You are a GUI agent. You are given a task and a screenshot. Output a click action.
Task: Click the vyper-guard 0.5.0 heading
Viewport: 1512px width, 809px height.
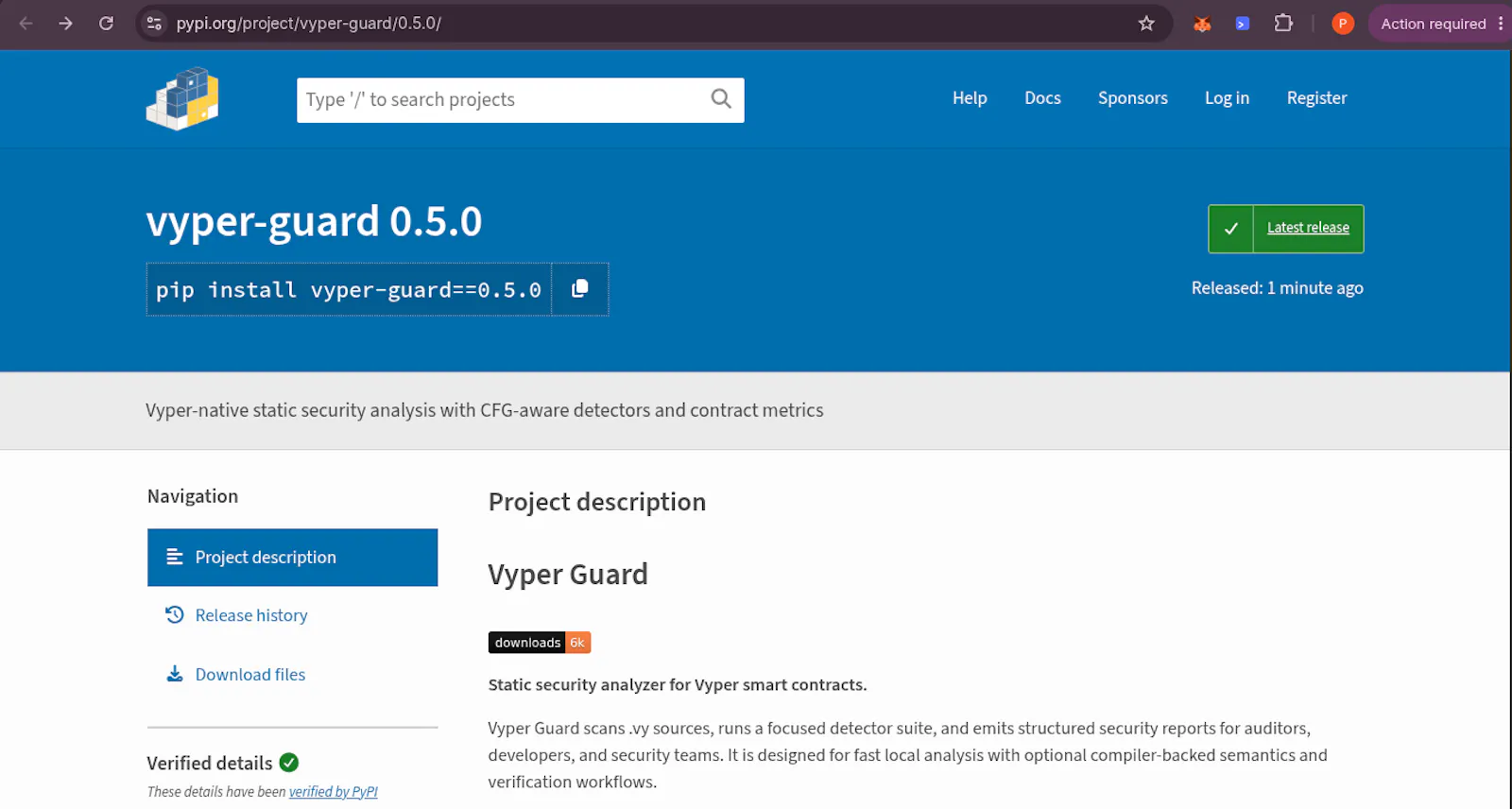(314, 222)
